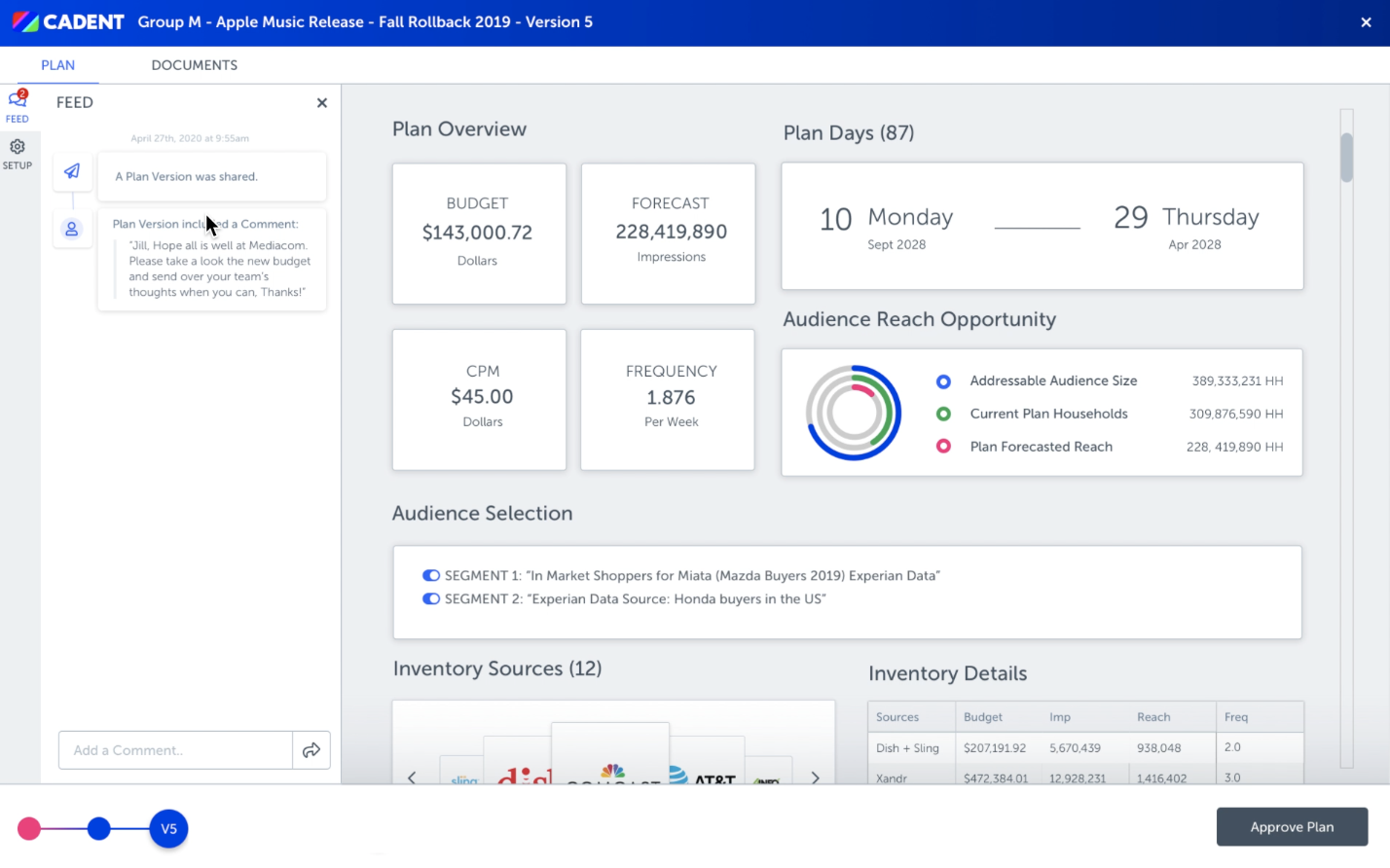Viewport: 1390px width, 868px height.
Task: Click the Imp column header
Action: (x=1060, y=717)
